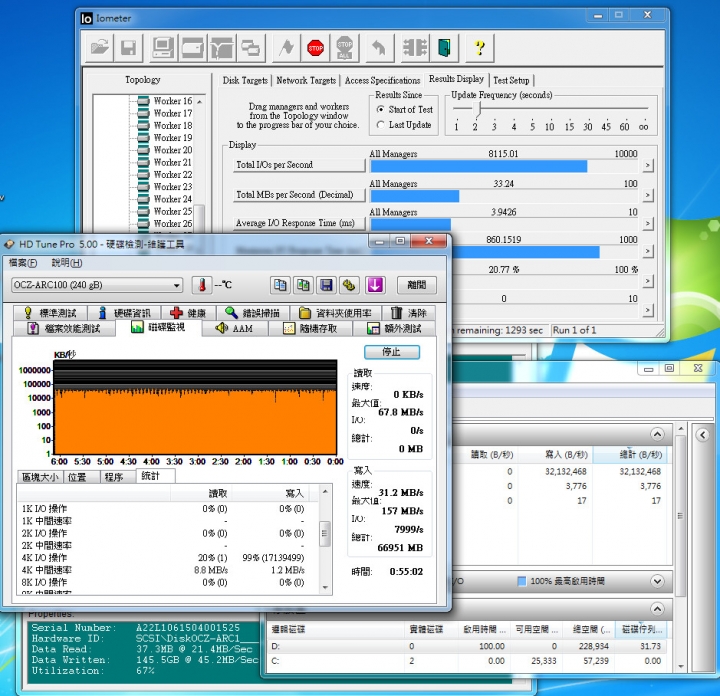Click the copy text to clipboard icon in HD Tune
The image size is (720, 696).
[280, 285]
